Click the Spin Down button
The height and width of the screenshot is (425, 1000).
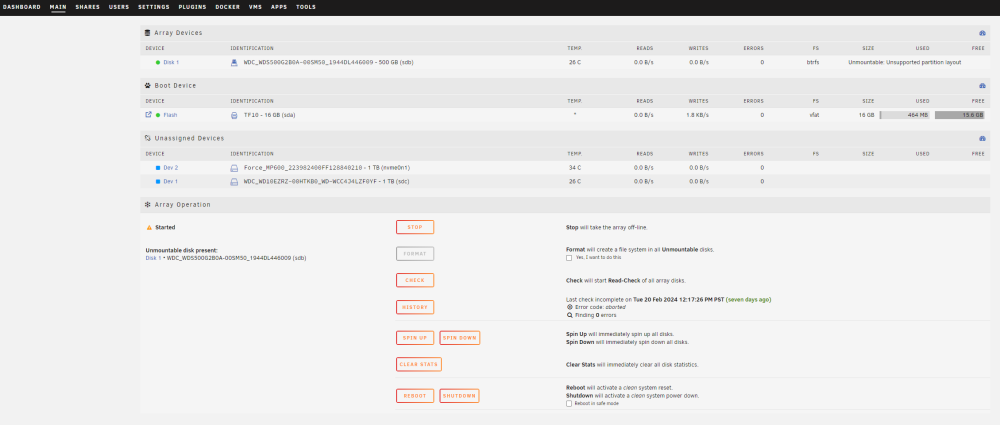(460, 338)
